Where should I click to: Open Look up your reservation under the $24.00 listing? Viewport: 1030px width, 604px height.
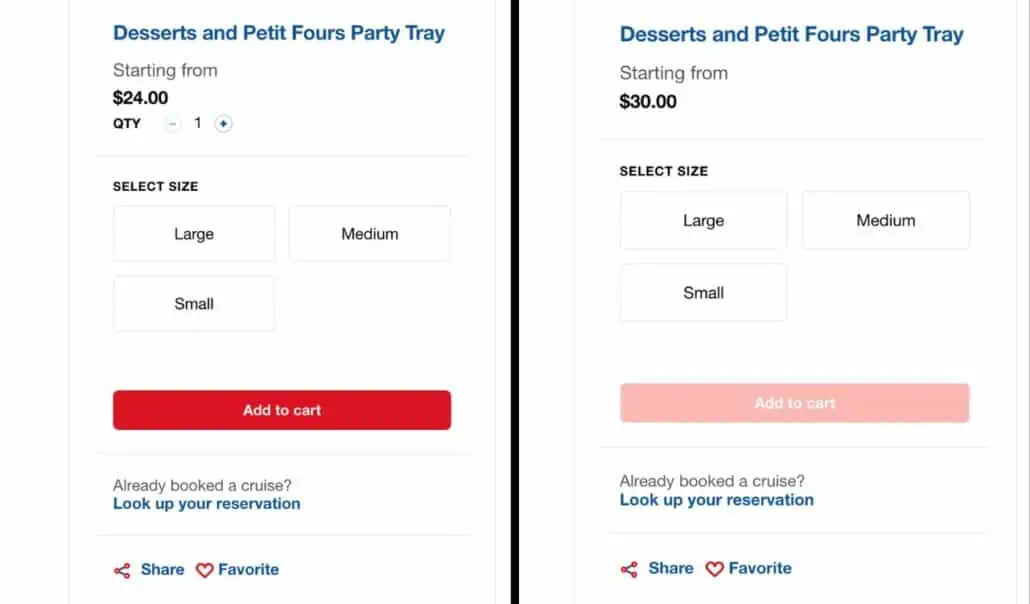pos(206,504)
